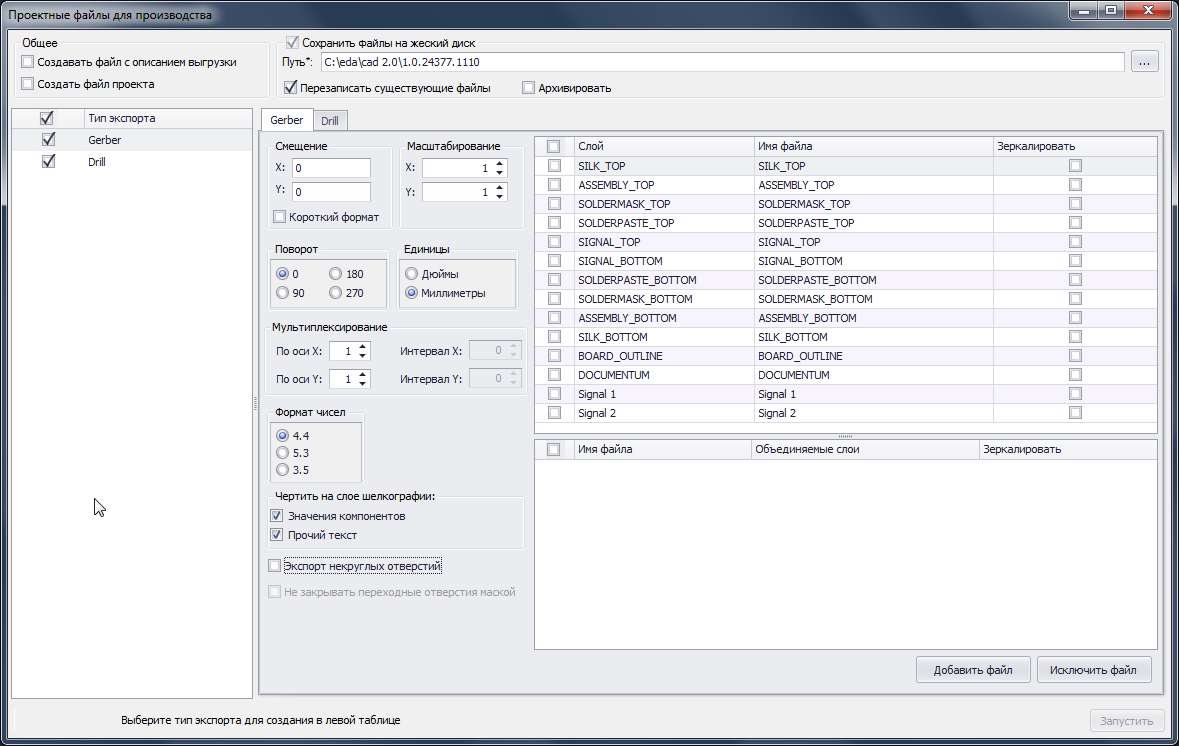Increase multiplexing count along X axis

(x=362, y=347)
